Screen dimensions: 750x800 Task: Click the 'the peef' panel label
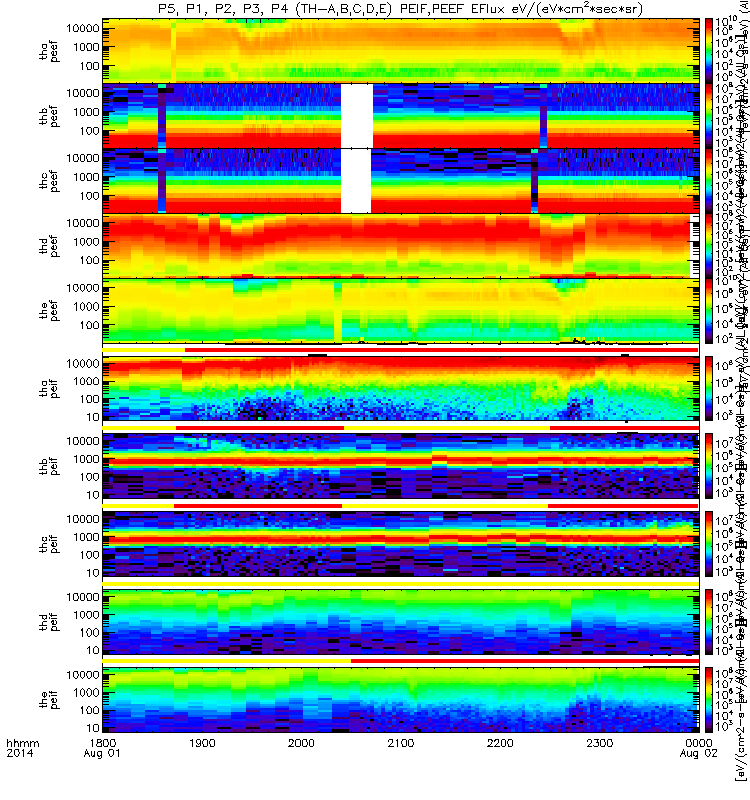[x=49, y=311]
